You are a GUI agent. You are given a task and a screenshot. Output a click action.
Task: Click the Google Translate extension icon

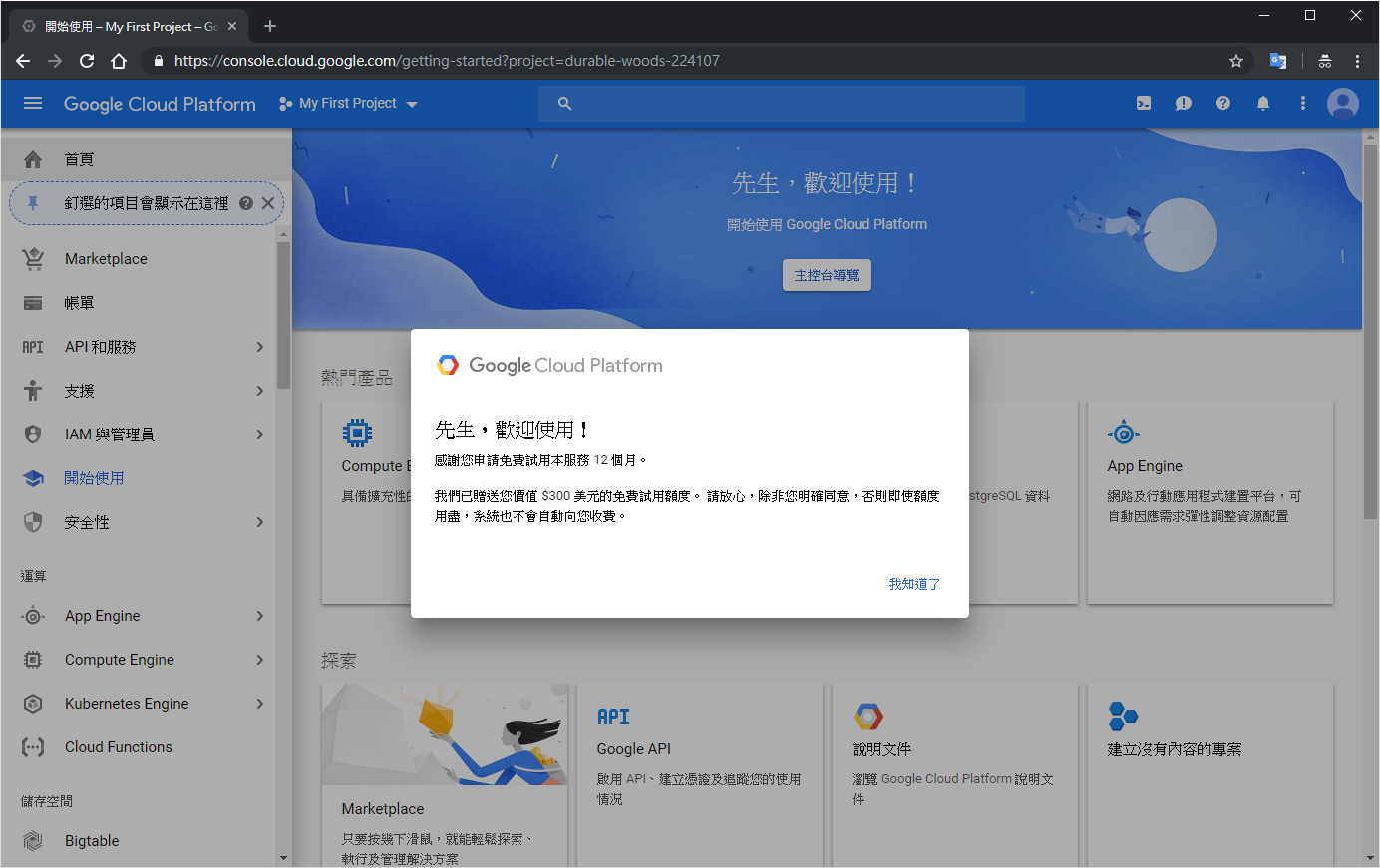(1278, 61)
